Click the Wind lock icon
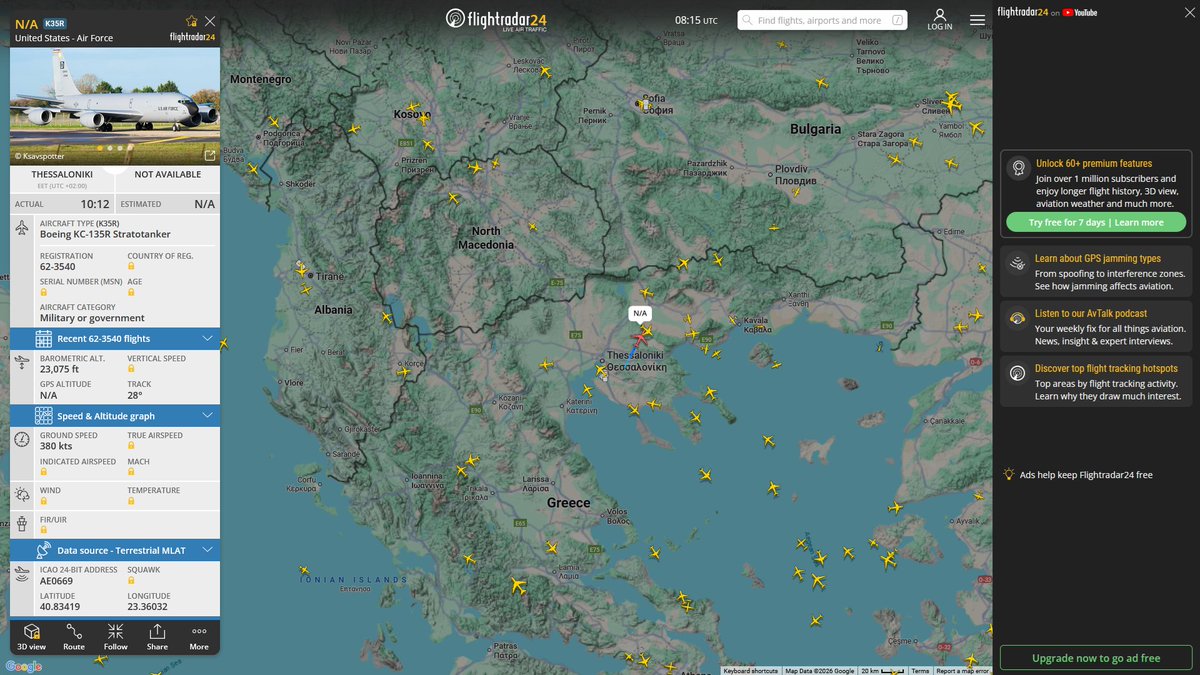1200x675 pixels. tap(44, 501)
